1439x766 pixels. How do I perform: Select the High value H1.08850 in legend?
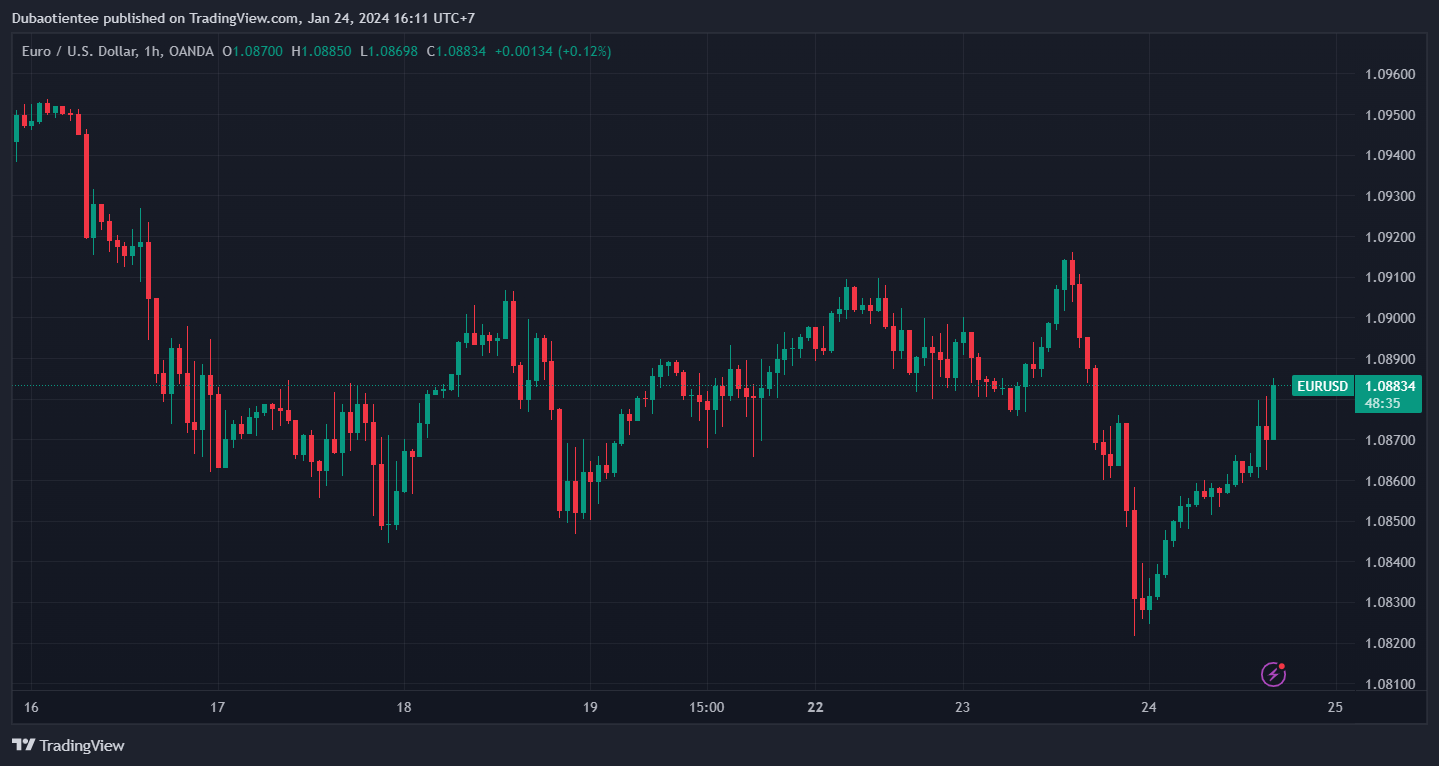(x=321, y=51)
